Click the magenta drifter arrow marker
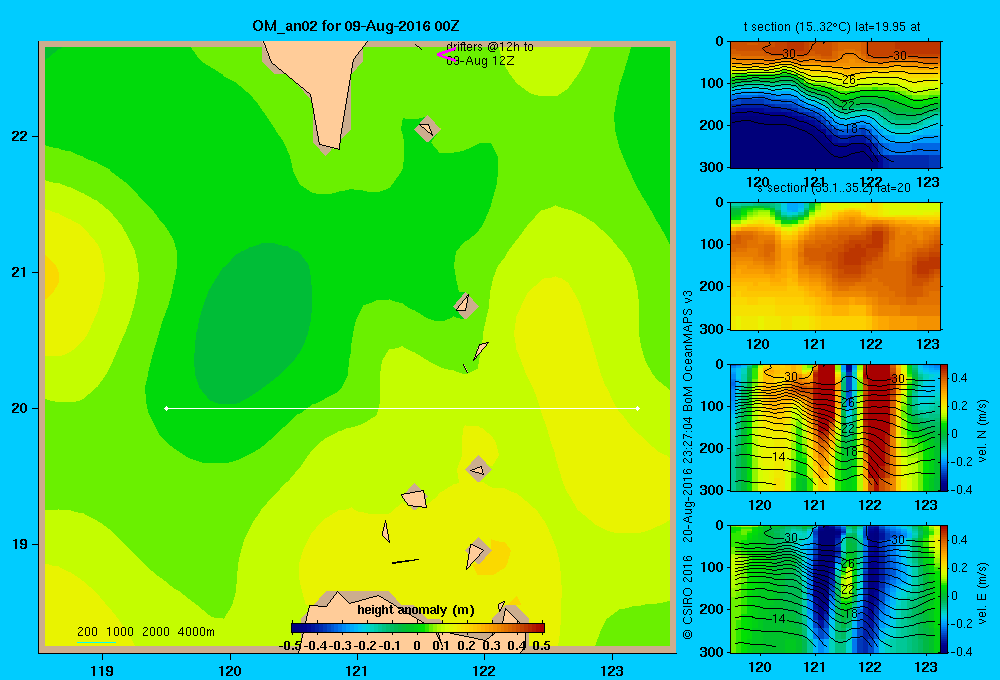This screenshot has width=1000, height=680. tap(446, 54)
